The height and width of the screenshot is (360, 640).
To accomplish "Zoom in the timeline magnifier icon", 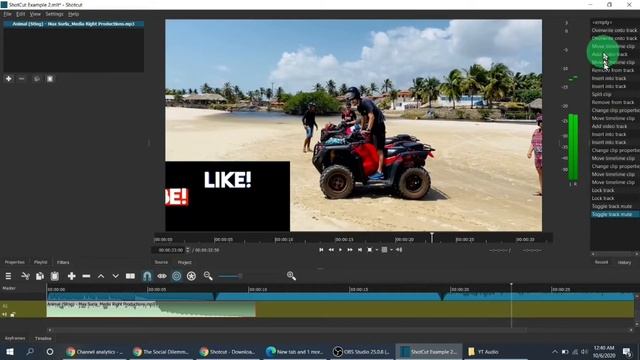I will pos(291,276).
